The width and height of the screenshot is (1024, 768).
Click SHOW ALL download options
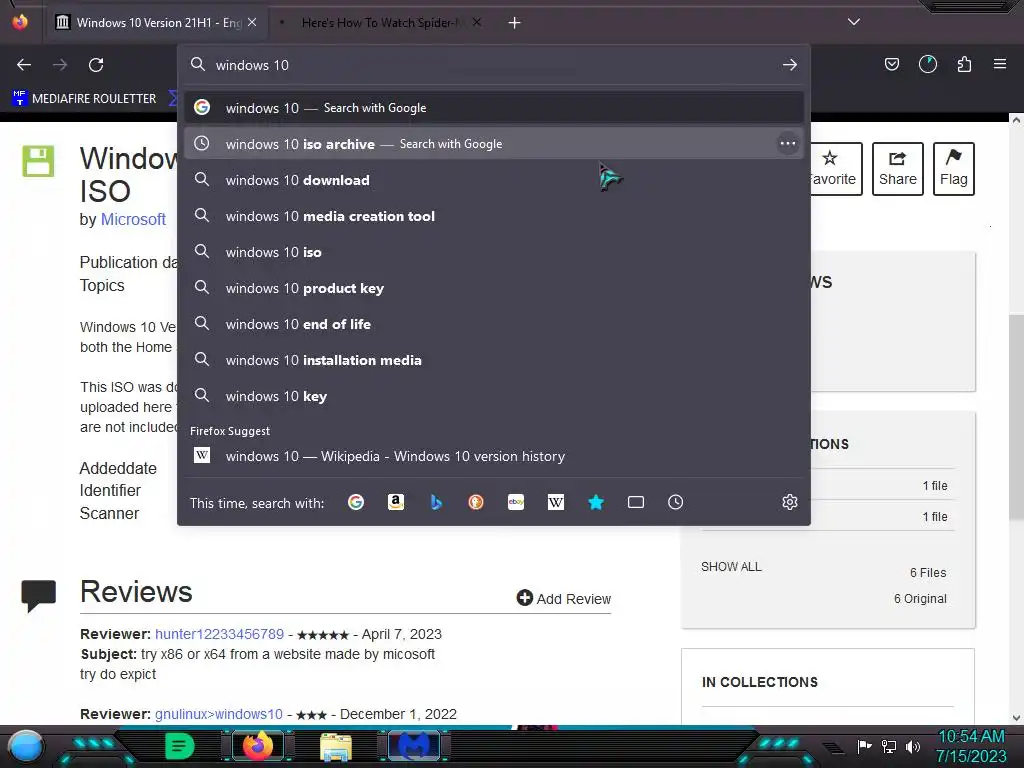click(x=731, y=566)
